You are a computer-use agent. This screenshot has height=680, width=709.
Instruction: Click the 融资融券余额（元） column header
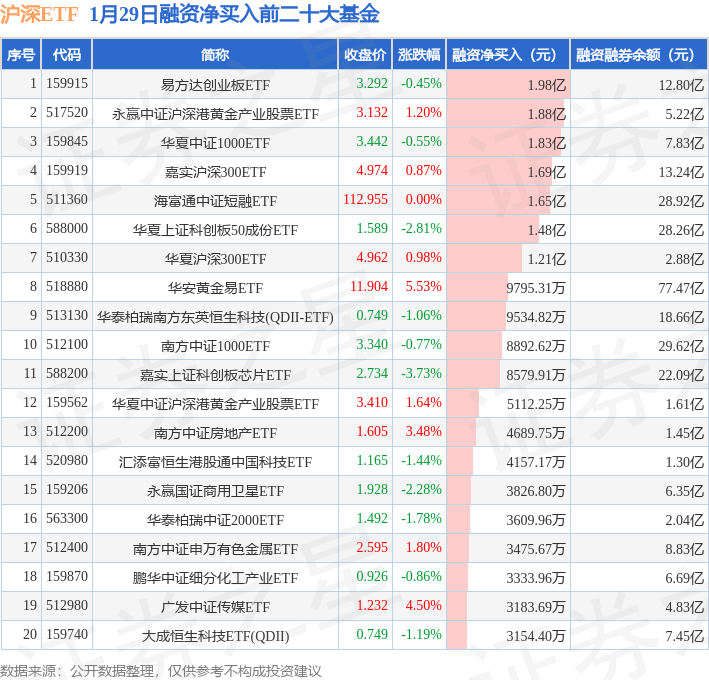[x=638, y=55]
